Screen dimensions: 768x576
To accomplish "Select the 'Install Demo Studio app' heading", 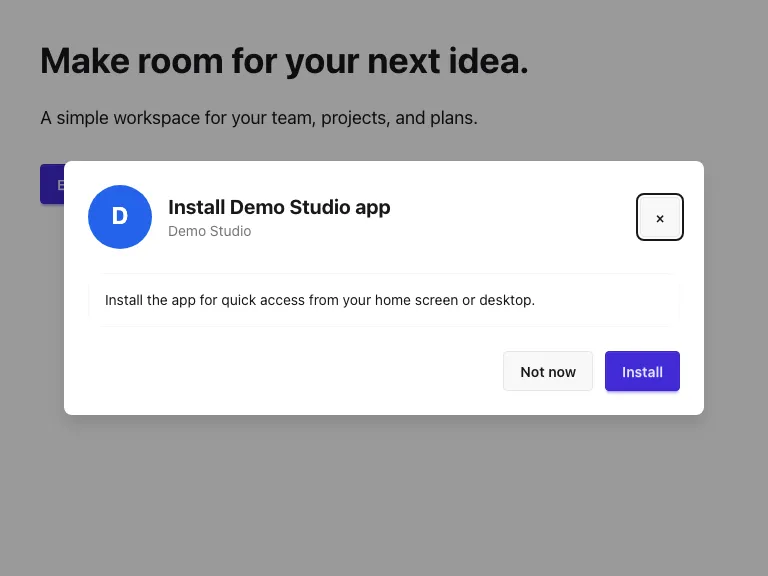I will (279, 207).
